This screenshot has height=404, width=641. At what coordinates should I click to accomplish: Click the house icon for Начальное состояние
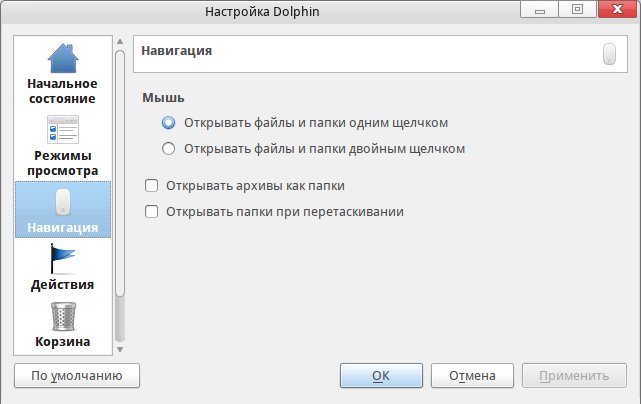point(63,59)
